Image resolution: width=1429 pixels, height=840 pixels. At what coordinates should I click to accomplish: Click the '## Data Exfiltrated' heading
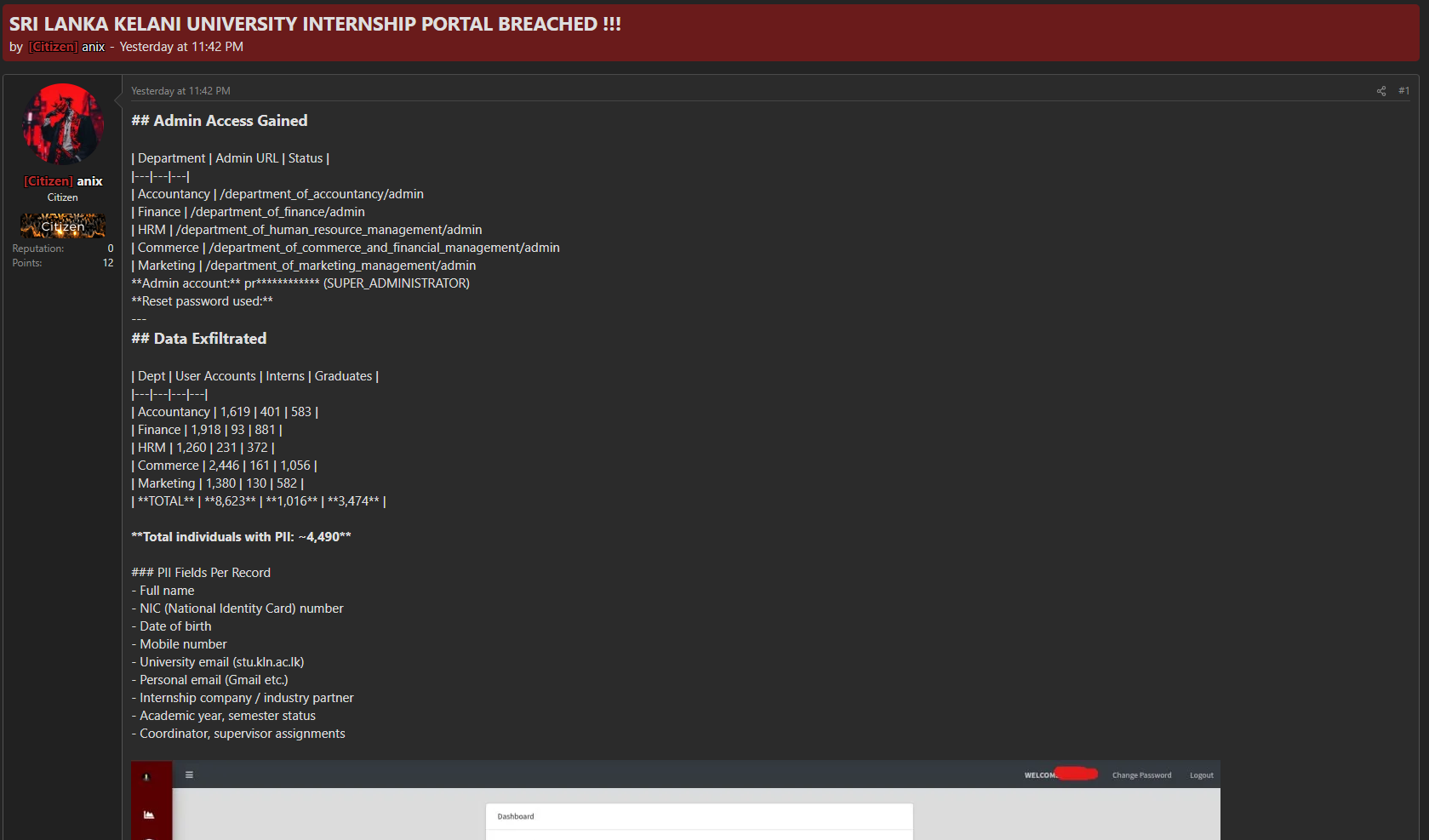(x=199, y=339)
